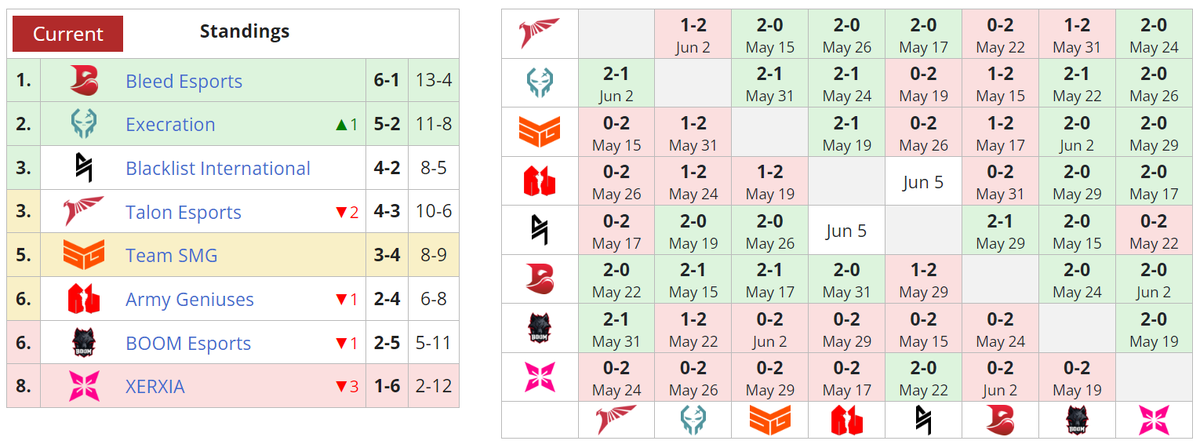
Task: Open the Blacklist International team link
Action: point(218,168)
